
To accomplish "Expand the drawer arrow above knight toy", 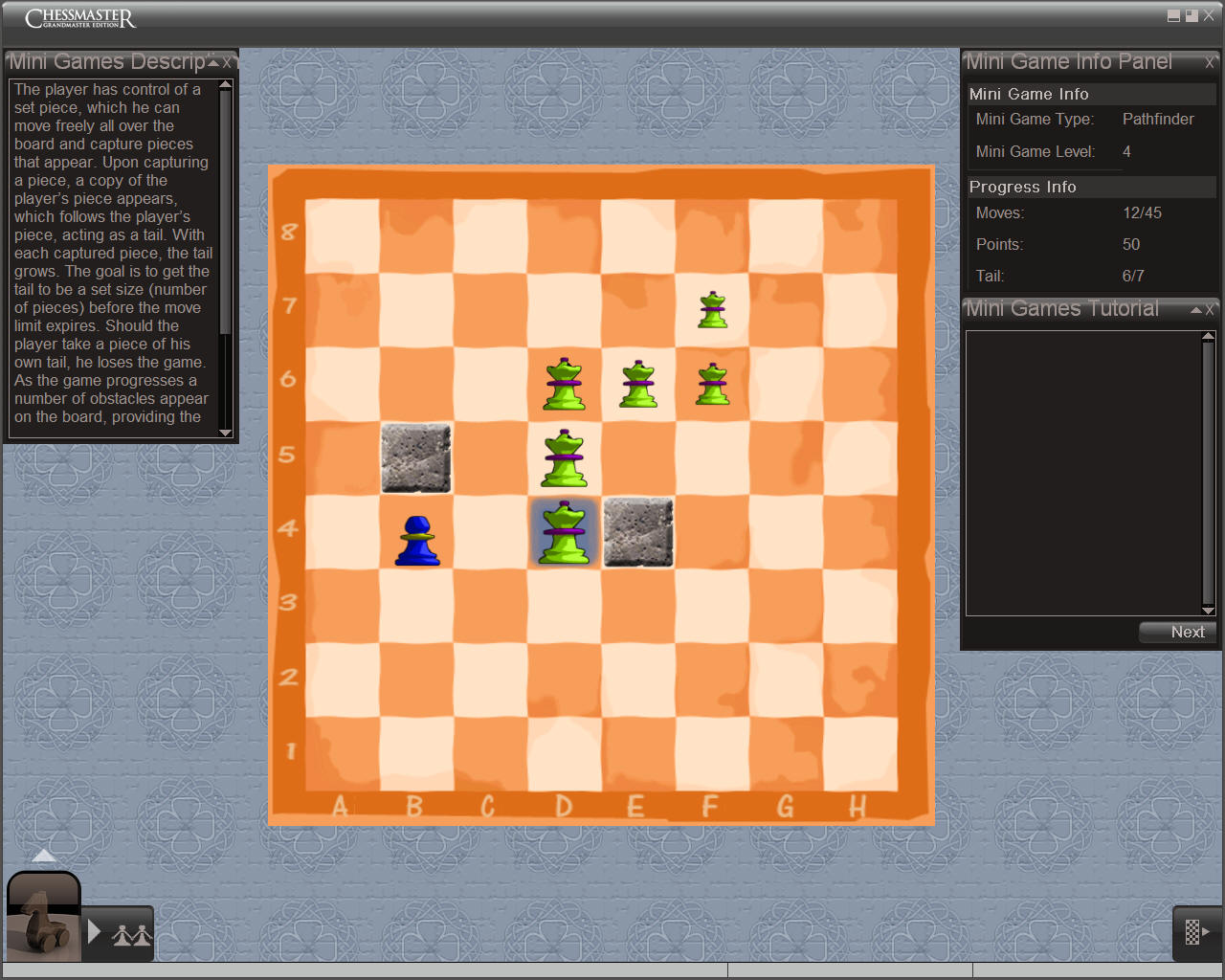I will tap(44, 856).
